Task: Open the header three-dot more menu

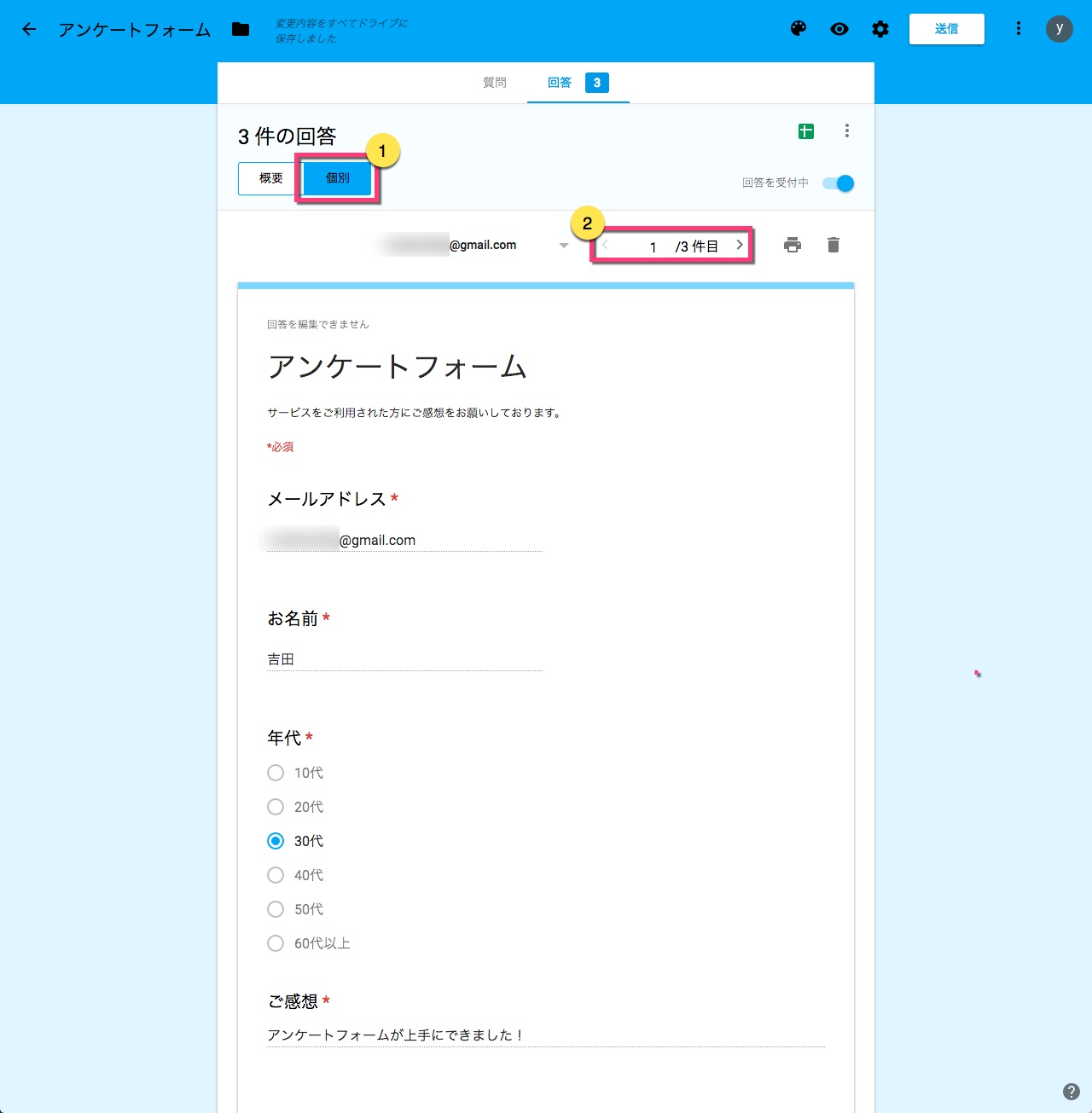Action: (x=1018, y=29)
